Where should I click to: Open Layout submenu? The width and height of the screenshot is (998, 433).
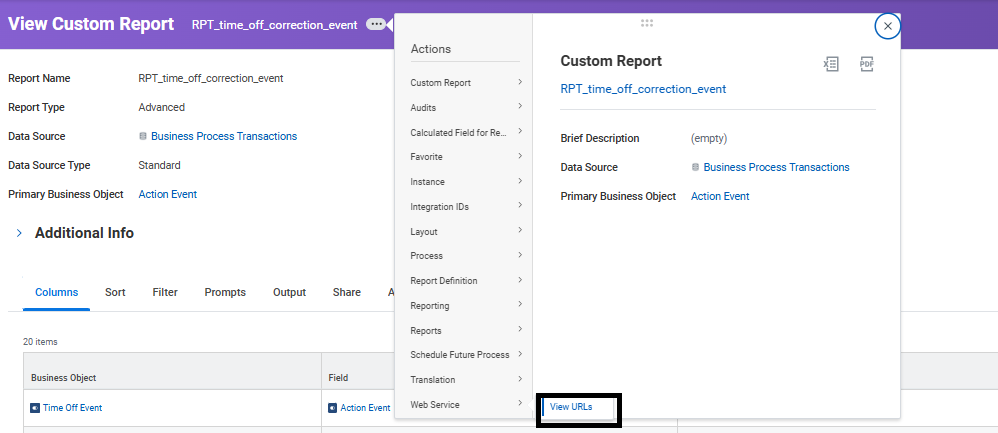[x=466, y=232]
